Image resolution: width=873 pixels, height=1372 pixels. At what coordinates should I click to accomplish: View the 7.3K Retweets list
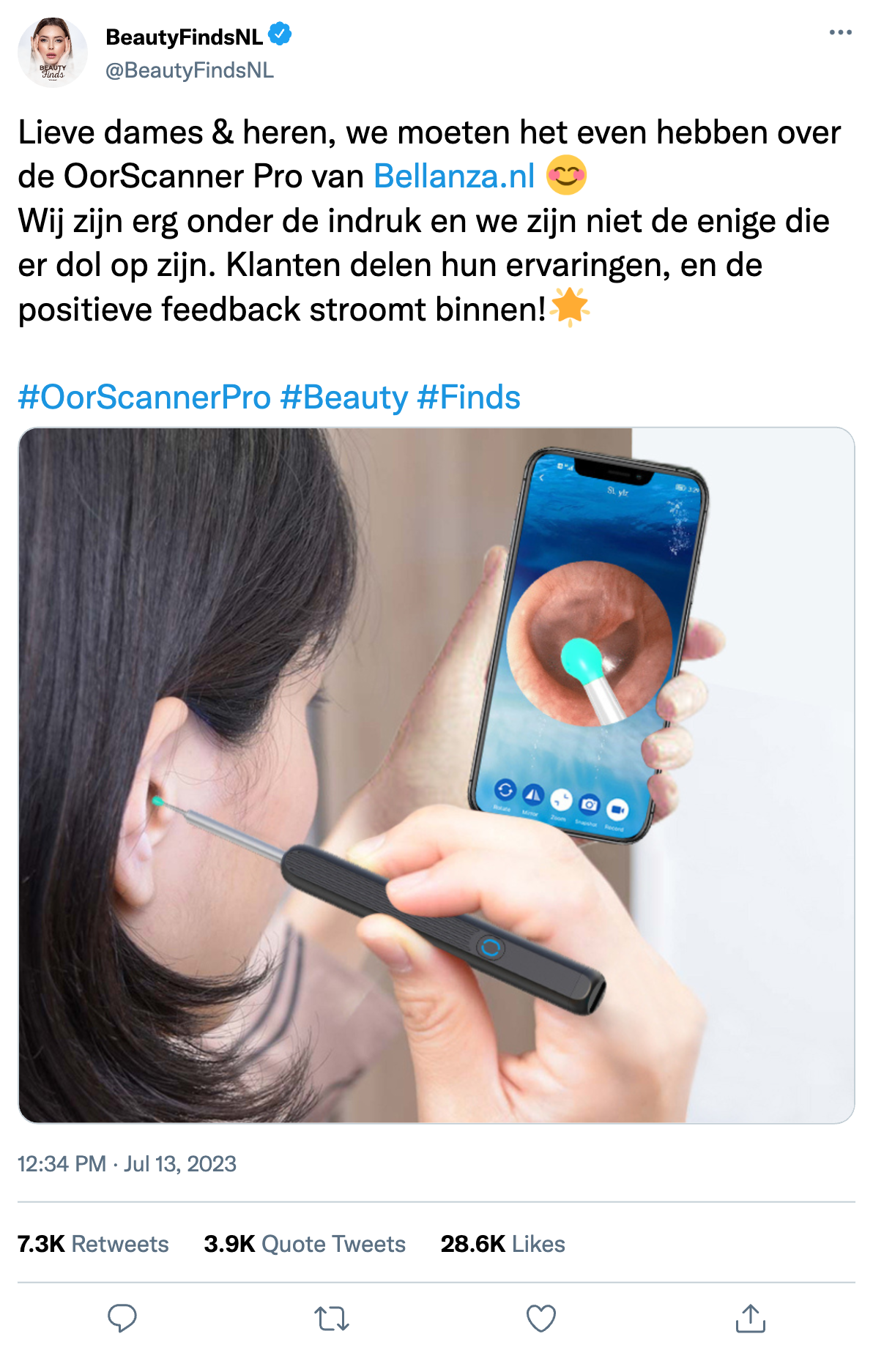(x=93, y=1244)
